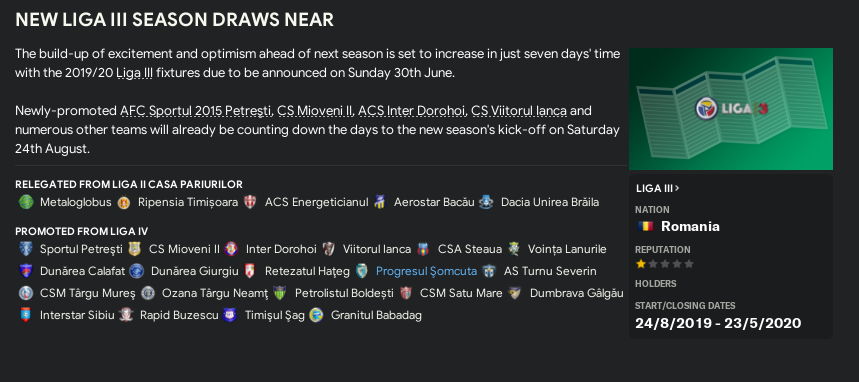Expand the LIGA III chevron header
Screen dimensions: 859x382
(657, 189)
